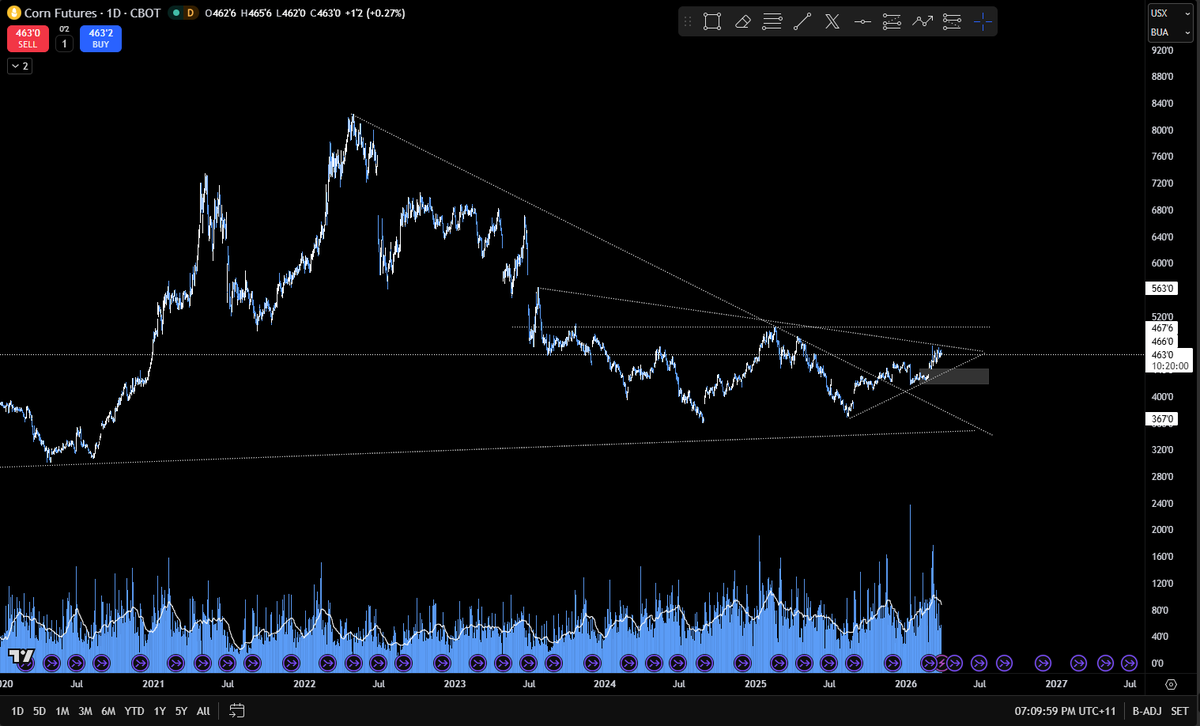Viewport: 1200px width, 726px height.
Task: Open the chart settings gear on time axis
Action: pyautogui.click(x=1171, y=684)
